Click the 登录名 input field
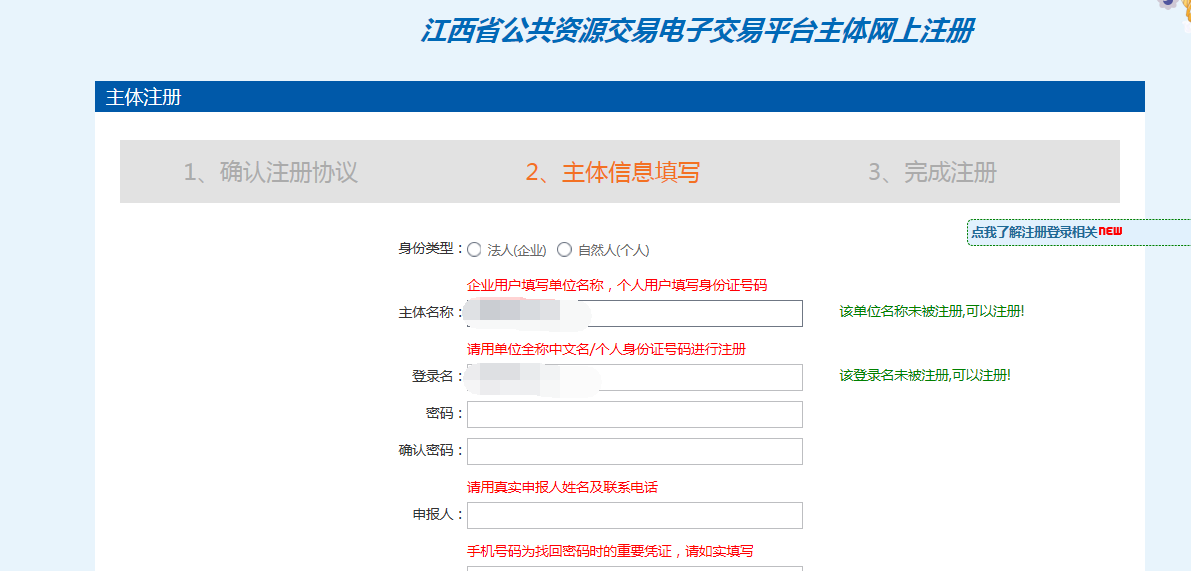 point(634,377)
